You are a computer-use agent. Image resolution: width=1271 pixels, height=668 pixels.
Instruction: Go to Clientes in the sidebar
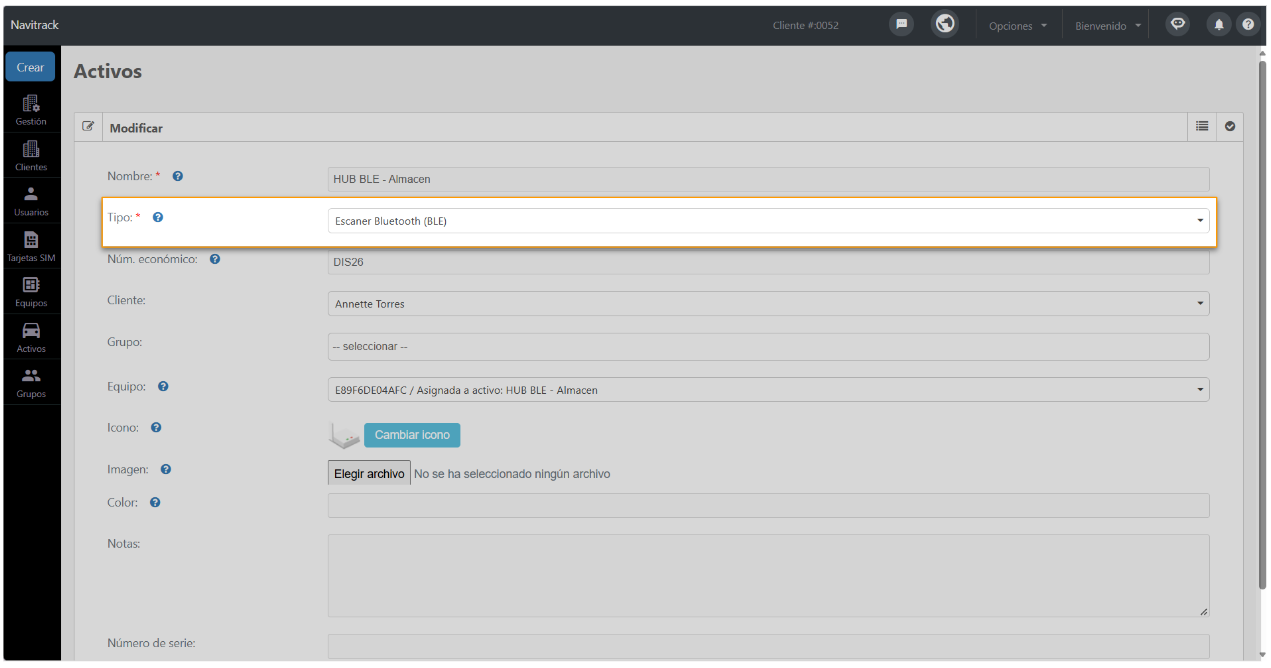click(x=31, y=156)
